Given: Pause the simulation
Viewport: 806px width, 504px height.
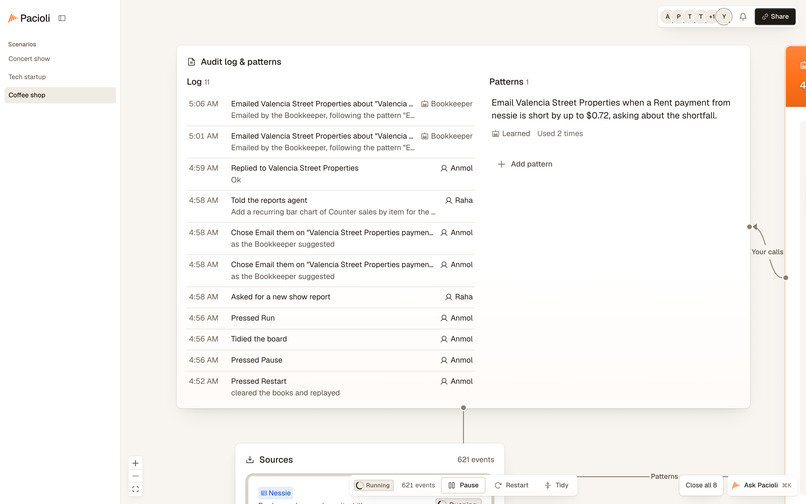Looking at the screenshot, I should pos(463,485).
